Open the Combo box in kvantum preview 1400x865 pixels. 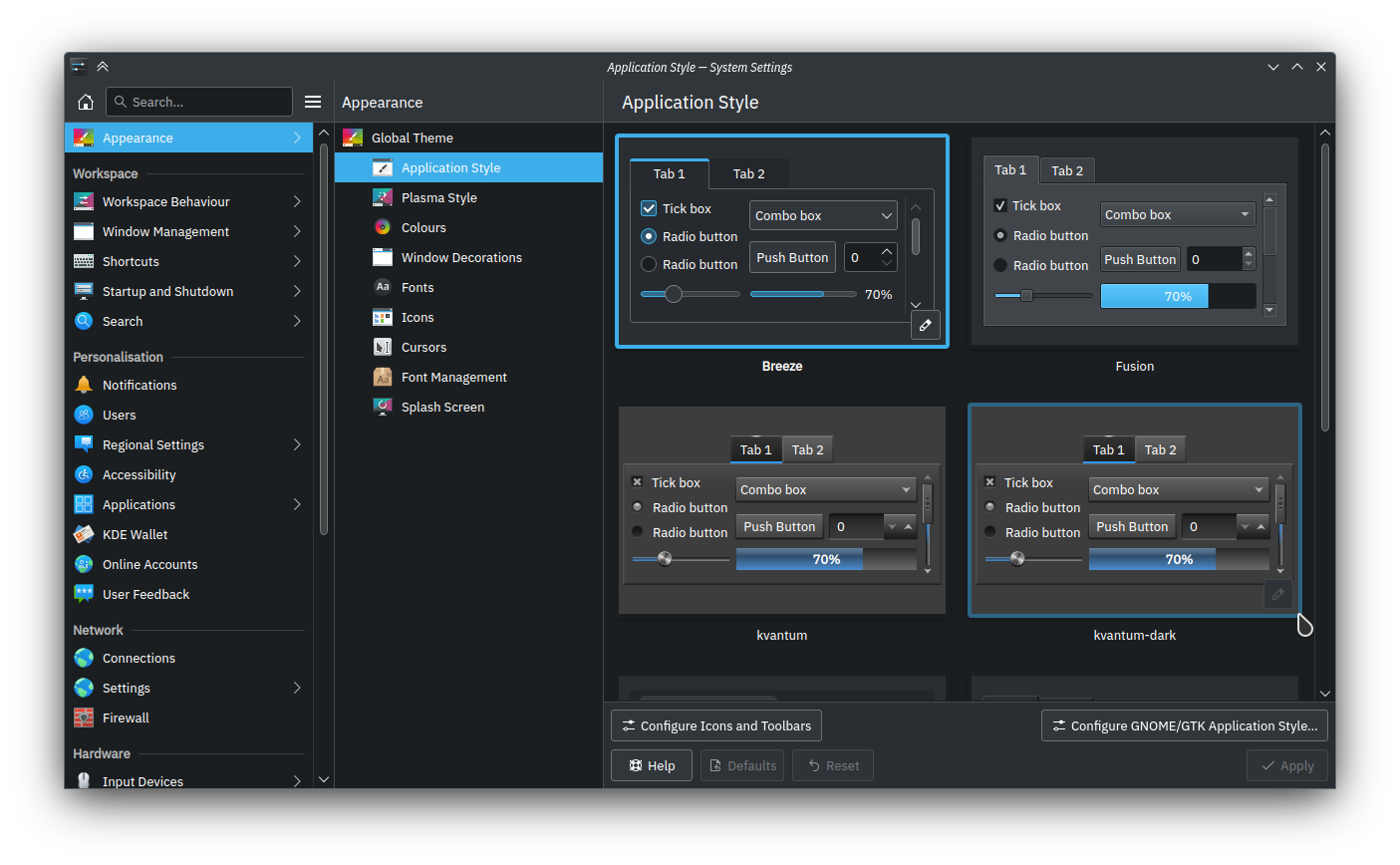point(826,489)
